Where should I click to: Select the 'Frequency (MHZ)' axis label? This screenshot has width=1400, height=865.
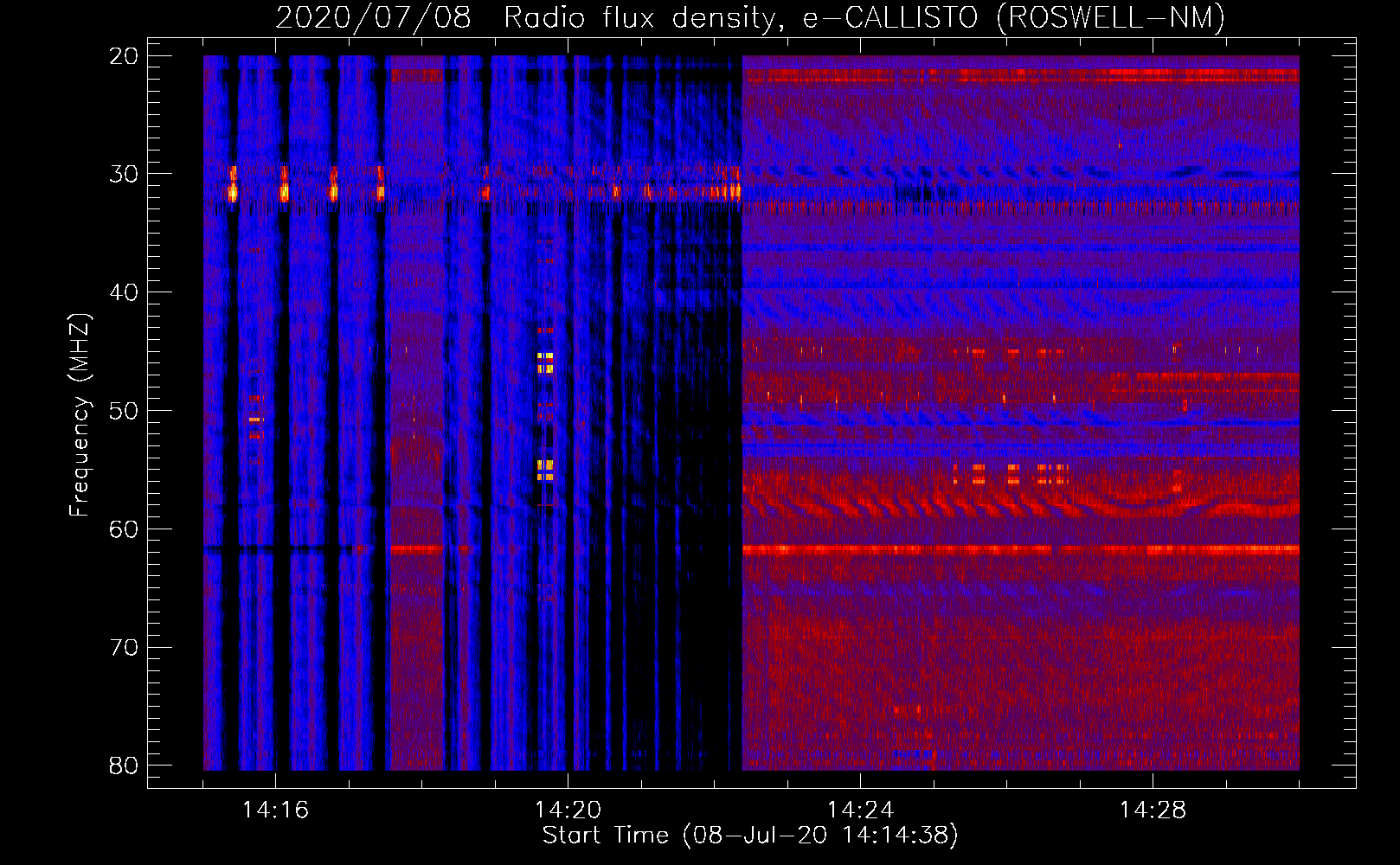pyautogui.click(x=80, y=415)
